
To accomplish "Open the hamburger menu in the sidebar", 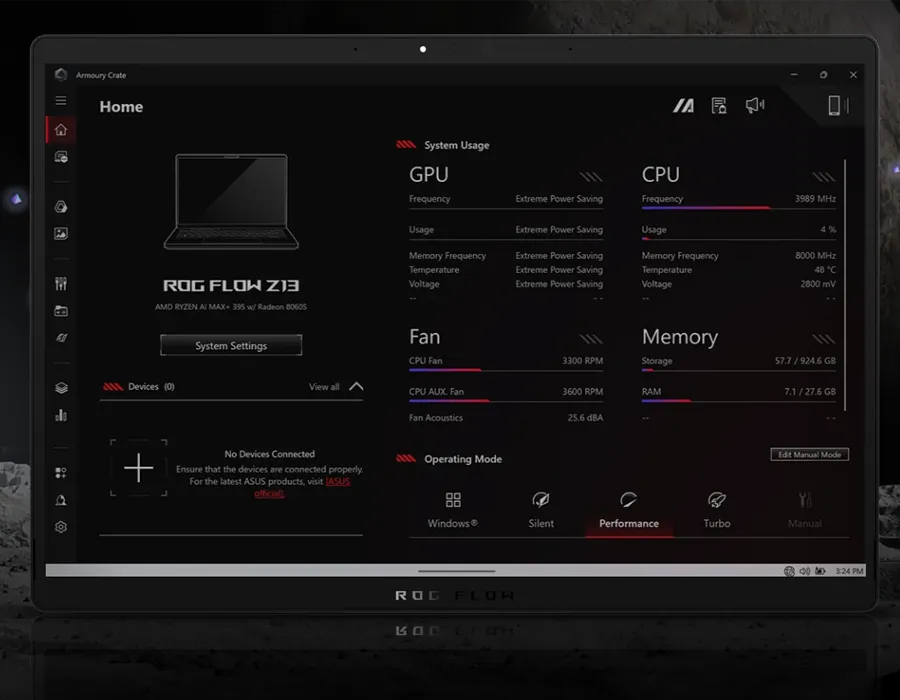I will pyautogui.click(x=61, y=101).
